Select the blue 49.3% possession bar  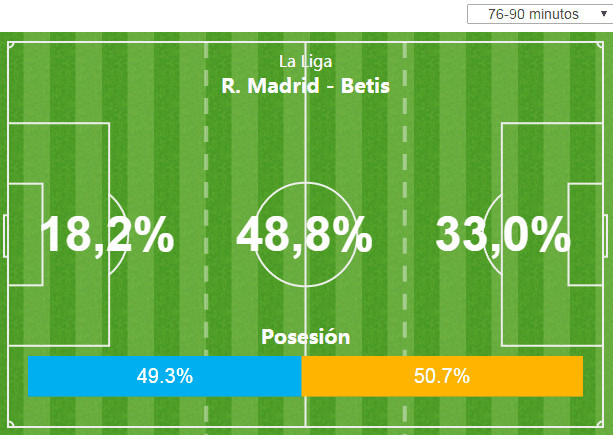tap(164, 376)
